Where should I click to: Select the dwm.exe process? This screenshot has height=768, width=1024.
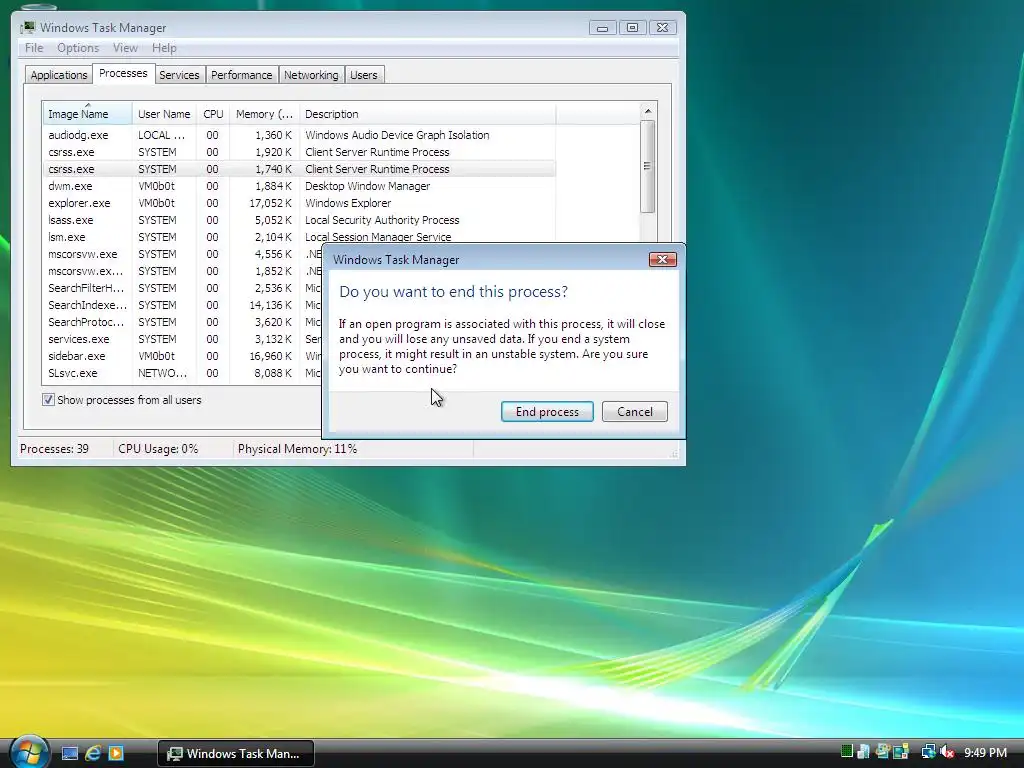tap(299, 186)
